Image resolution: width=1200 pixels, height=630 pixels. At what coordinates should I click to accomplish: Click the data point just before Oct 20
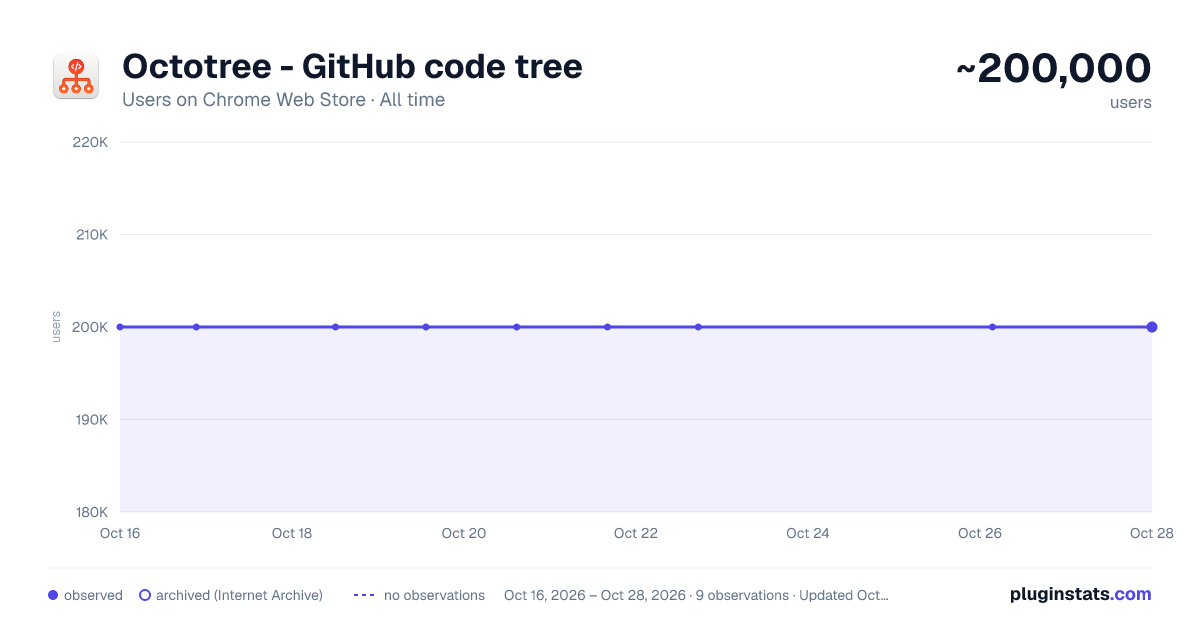point(426,327)
